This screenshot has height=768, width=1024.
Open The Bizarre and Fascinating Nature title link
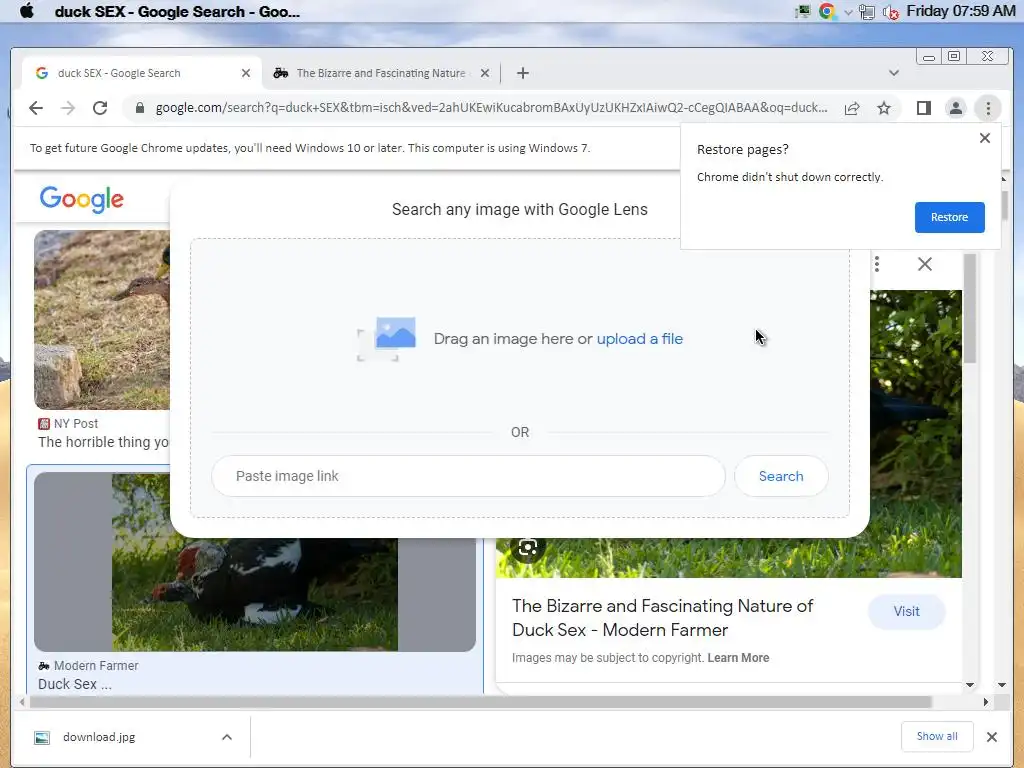662,618
